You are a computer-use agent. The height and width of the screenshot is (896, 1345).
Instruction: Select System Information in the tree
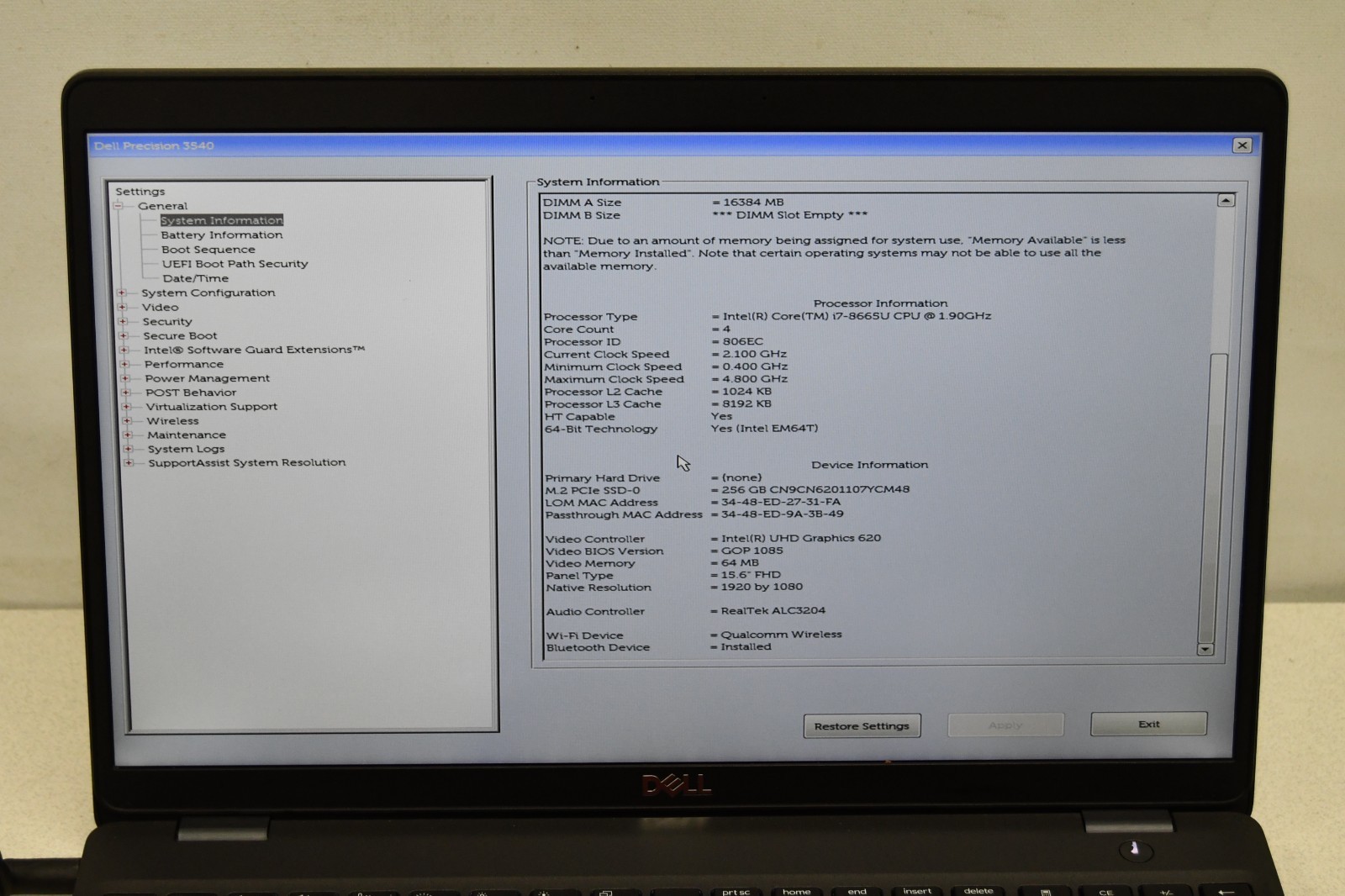tap(222, 220)
